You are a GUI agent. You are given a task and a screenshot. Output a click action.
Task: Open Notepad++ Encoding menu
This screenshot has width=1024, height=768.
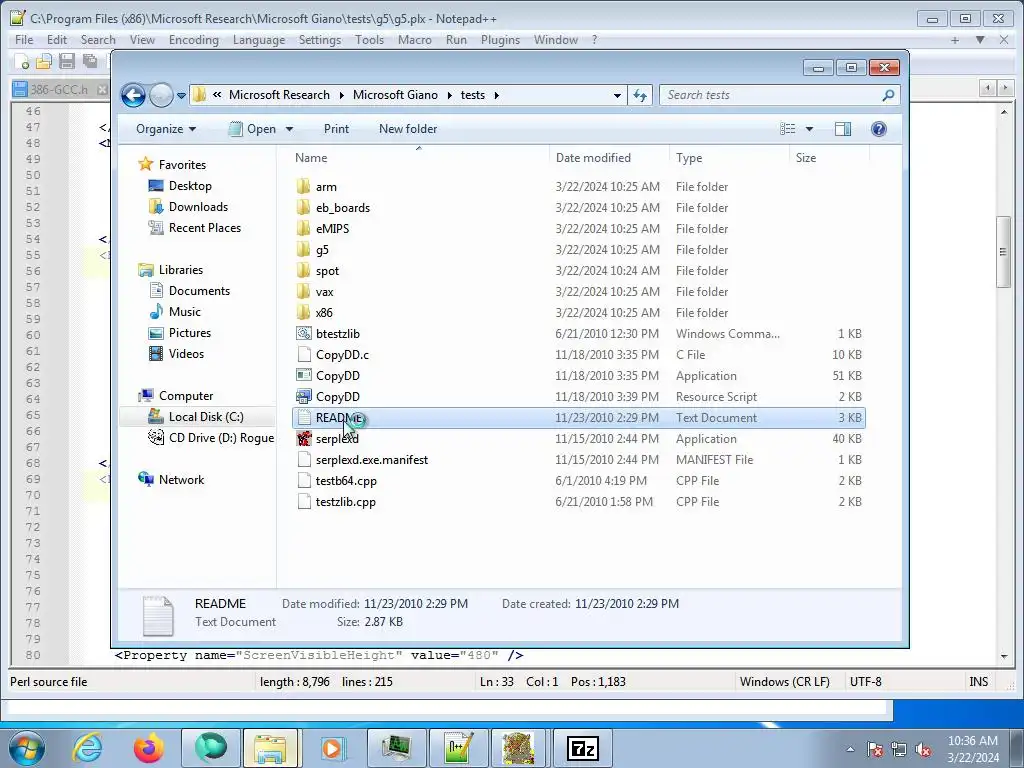pyautogui.click(x=193, y=40)
